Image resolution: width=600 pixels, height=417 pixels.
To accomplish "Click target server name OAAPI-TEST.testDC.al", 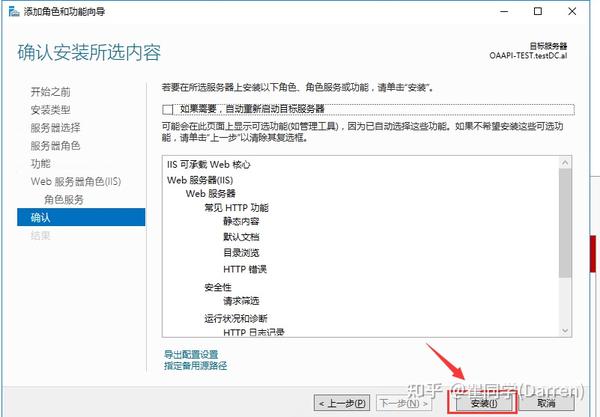I will (x=528, y=56).
